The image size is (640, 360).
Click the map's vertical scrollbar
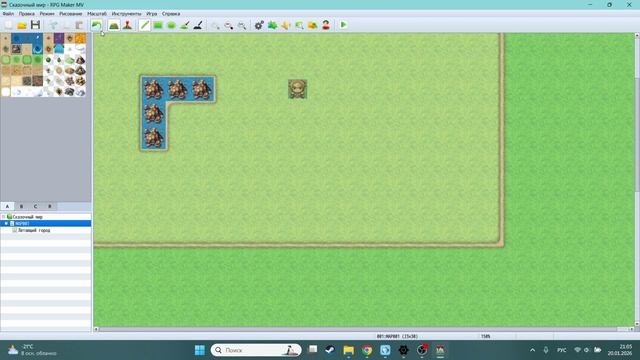pos(637,180)
